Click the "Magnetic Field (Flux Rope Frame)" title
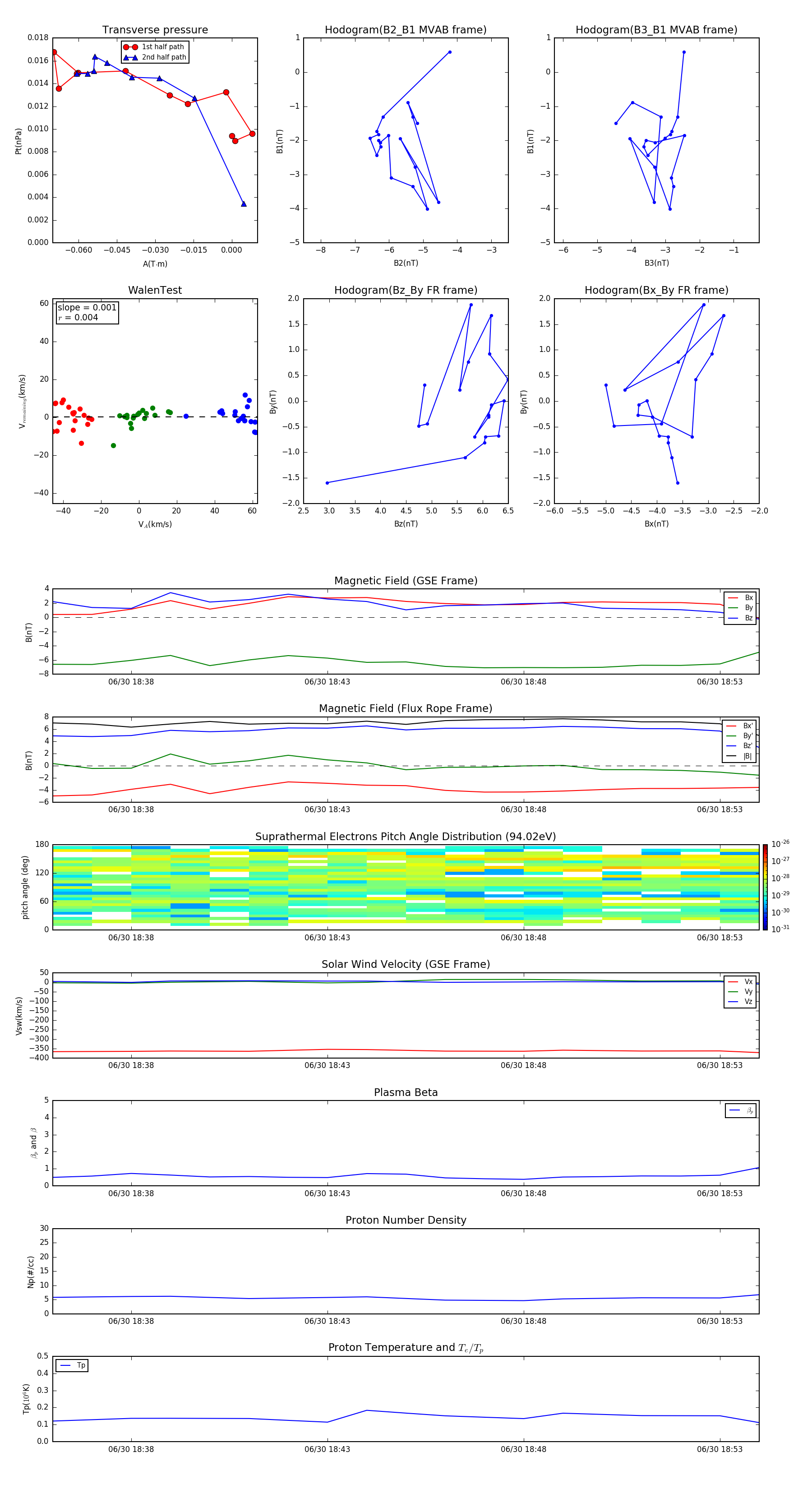The image size is (812, 1489). tap(406, 709)
